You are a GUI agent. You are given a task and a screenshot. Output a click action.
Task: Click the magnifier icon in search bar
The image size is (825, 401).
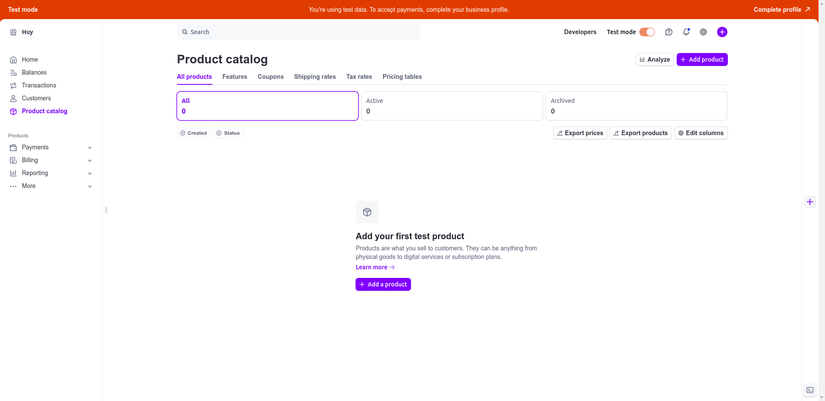coord(185,32)
